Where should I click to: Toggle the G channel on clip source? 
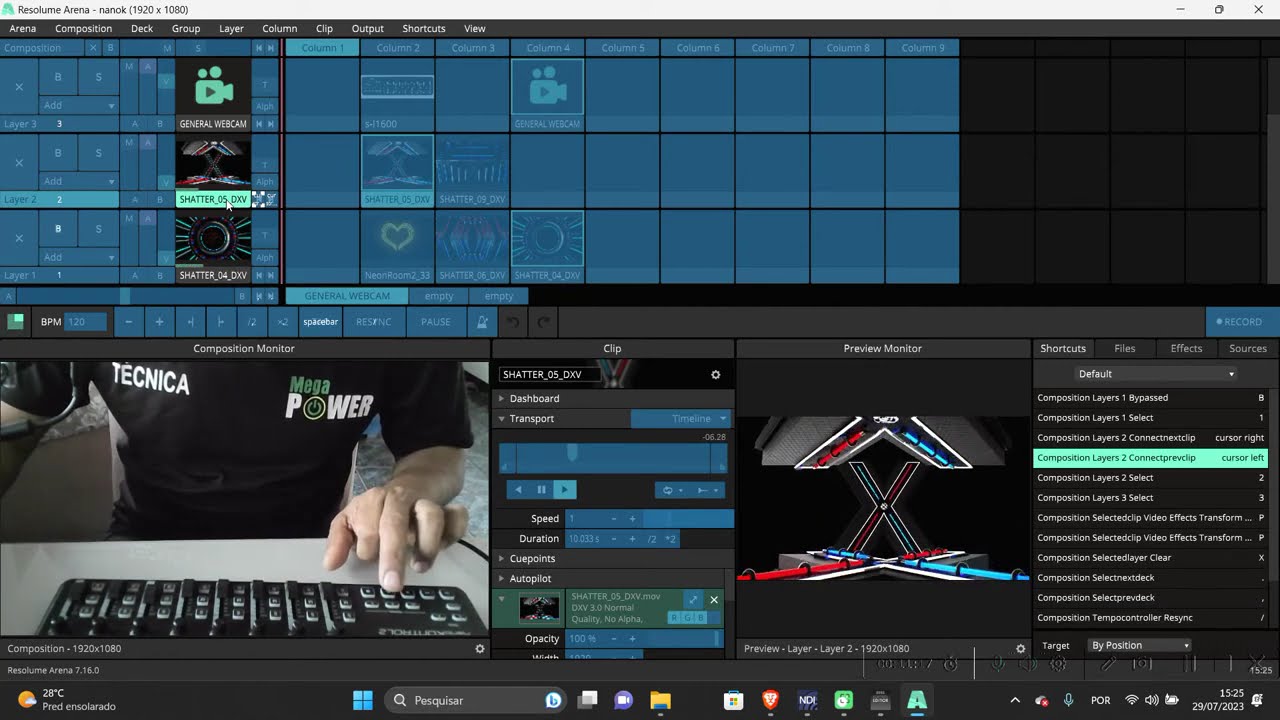point(688,618)
